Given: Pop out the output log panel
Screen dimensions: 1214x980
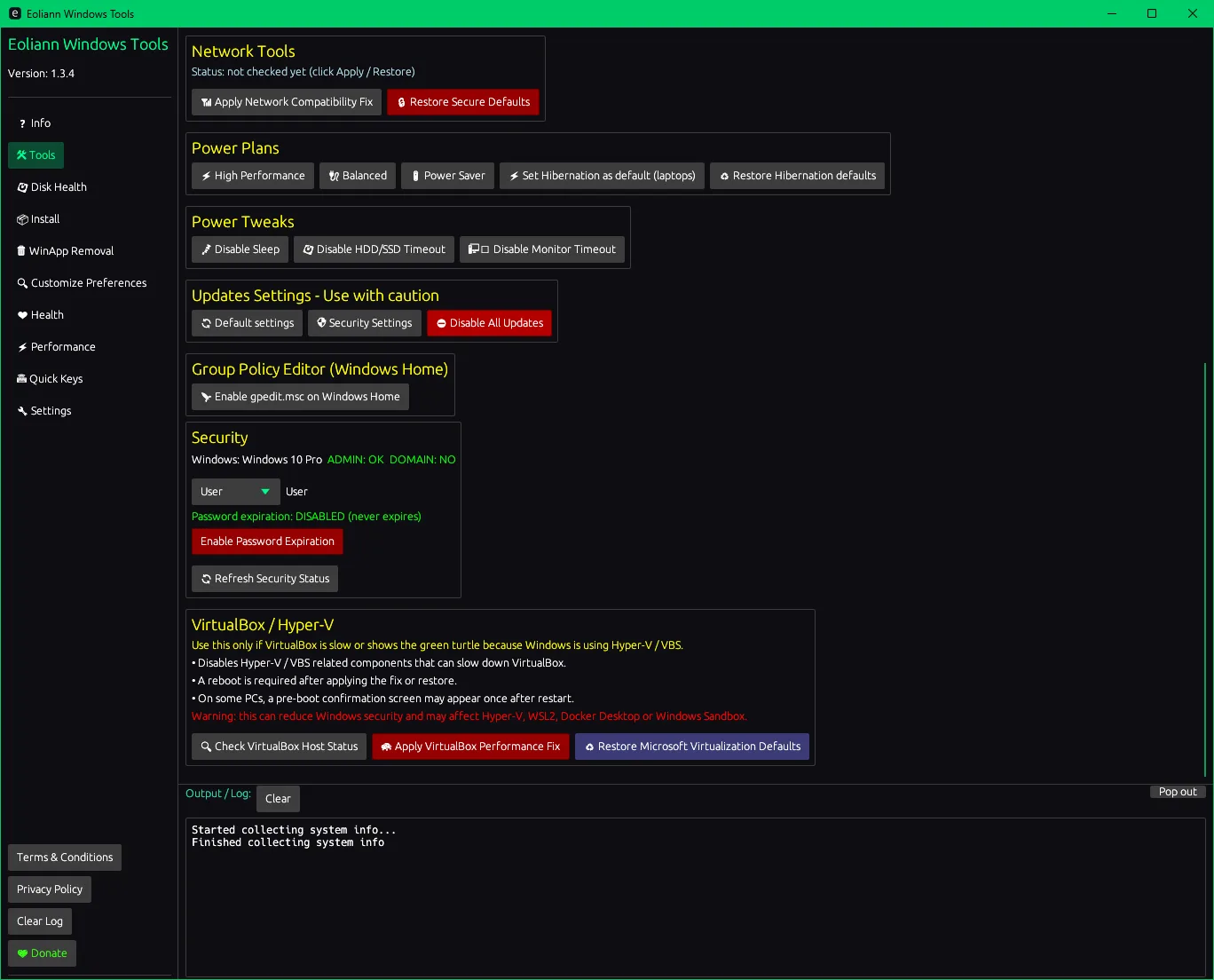Looking at the screenshot, I should 1177,792.
